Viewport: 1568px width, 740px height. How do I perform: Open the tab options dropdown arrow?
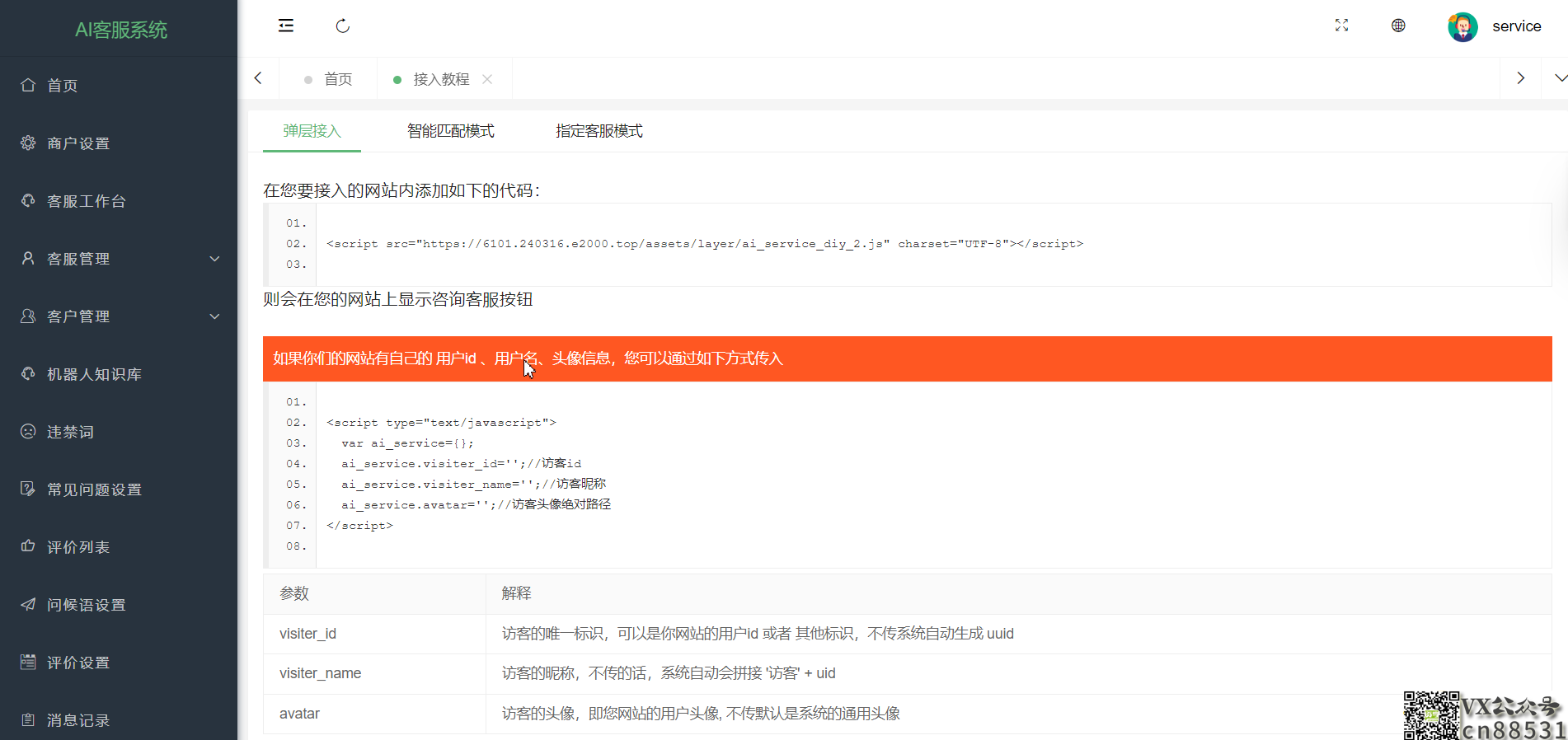(1560, 78)
